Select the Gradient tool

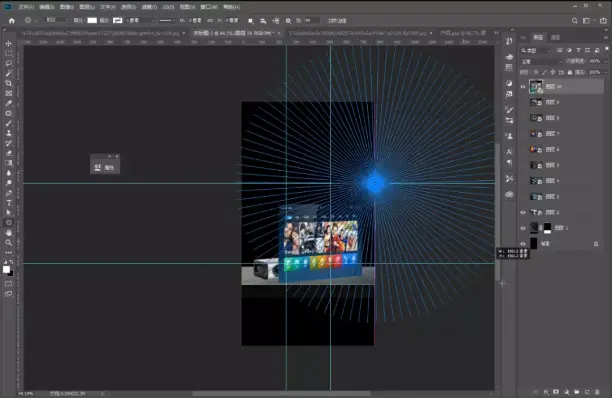[9, 163]
